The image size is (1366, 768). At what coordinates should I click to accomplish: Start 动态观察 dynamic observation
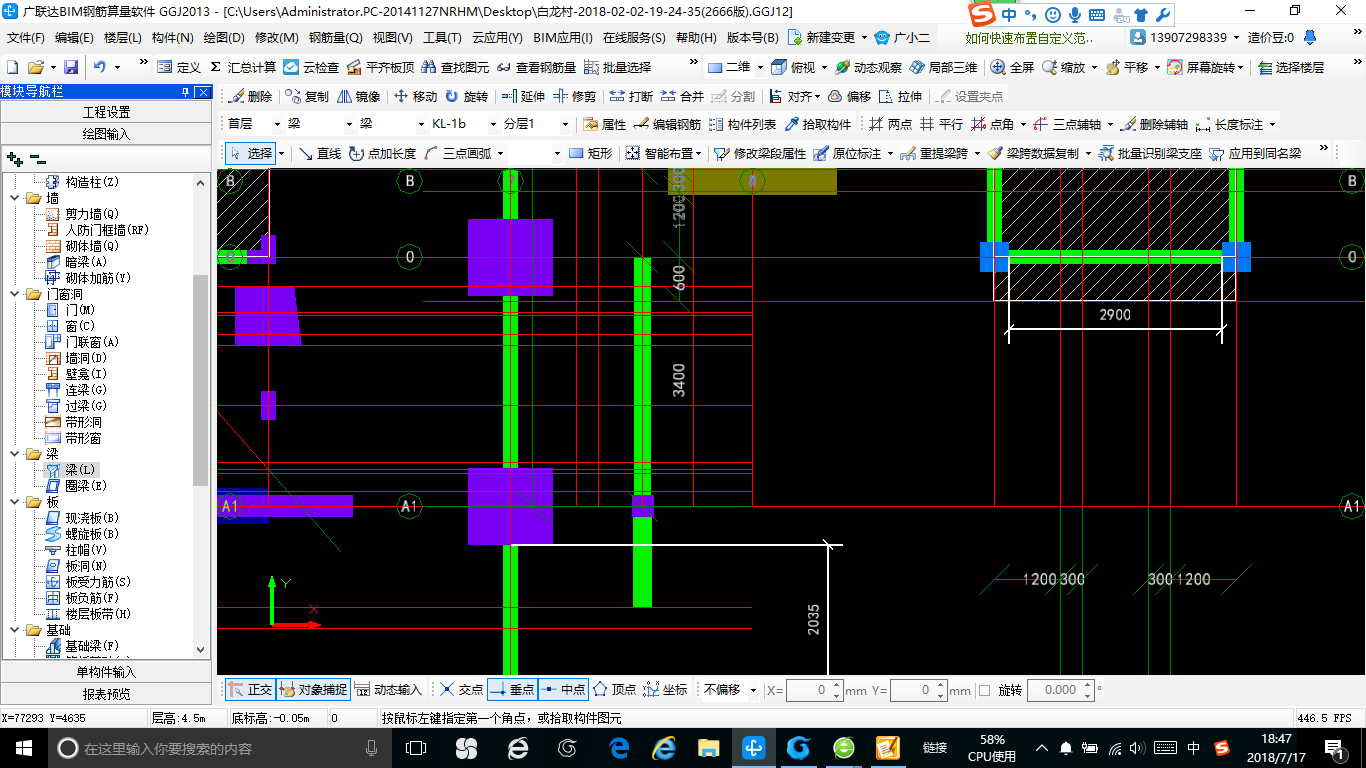(x=869, y=67)
